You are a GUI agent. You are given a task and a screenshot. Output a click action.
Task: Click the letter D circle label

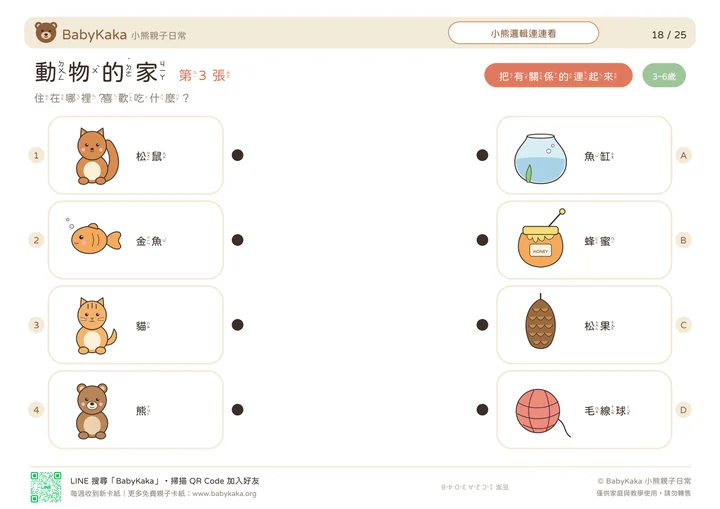683,410
